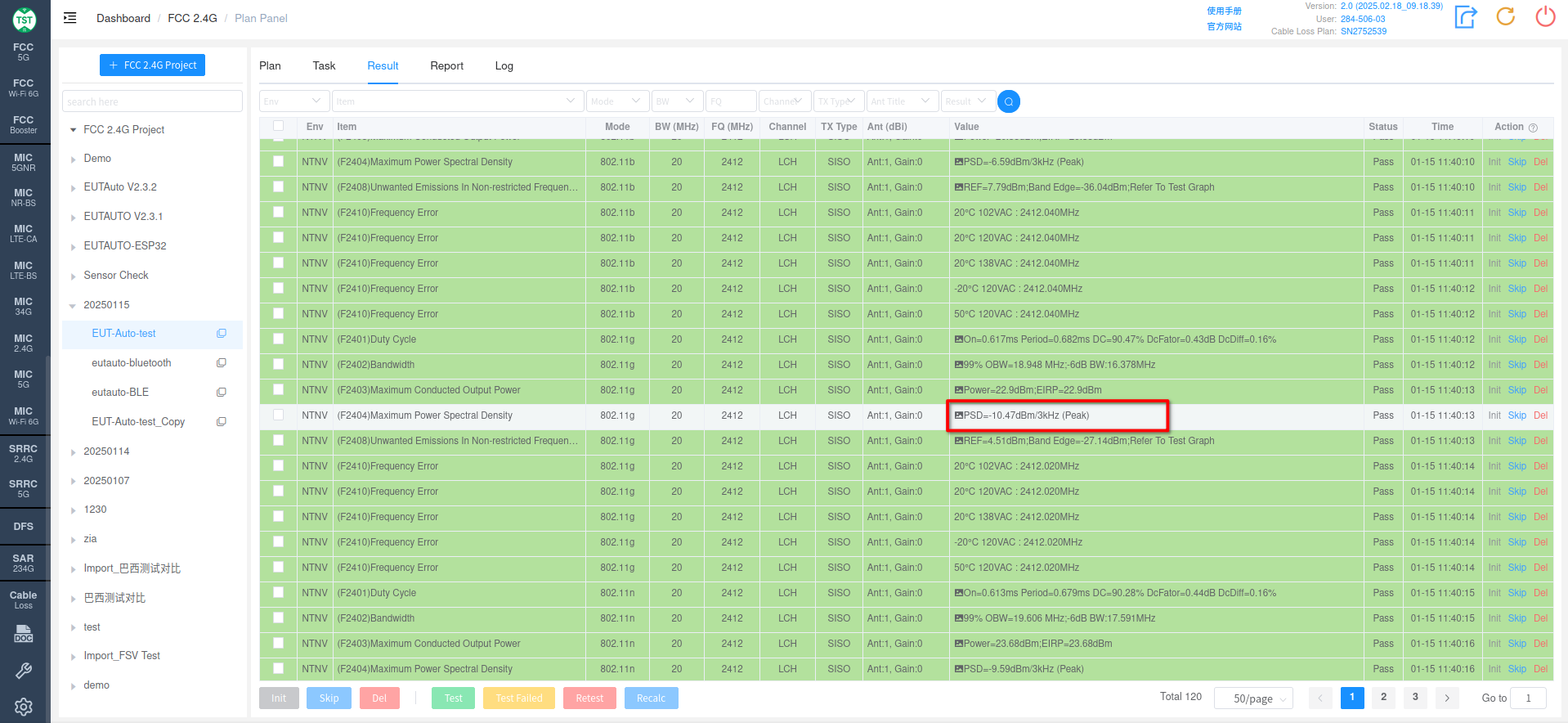Click the blue search button in filter bar
The image size is (1568, 723).
[x=1009, y=101]
